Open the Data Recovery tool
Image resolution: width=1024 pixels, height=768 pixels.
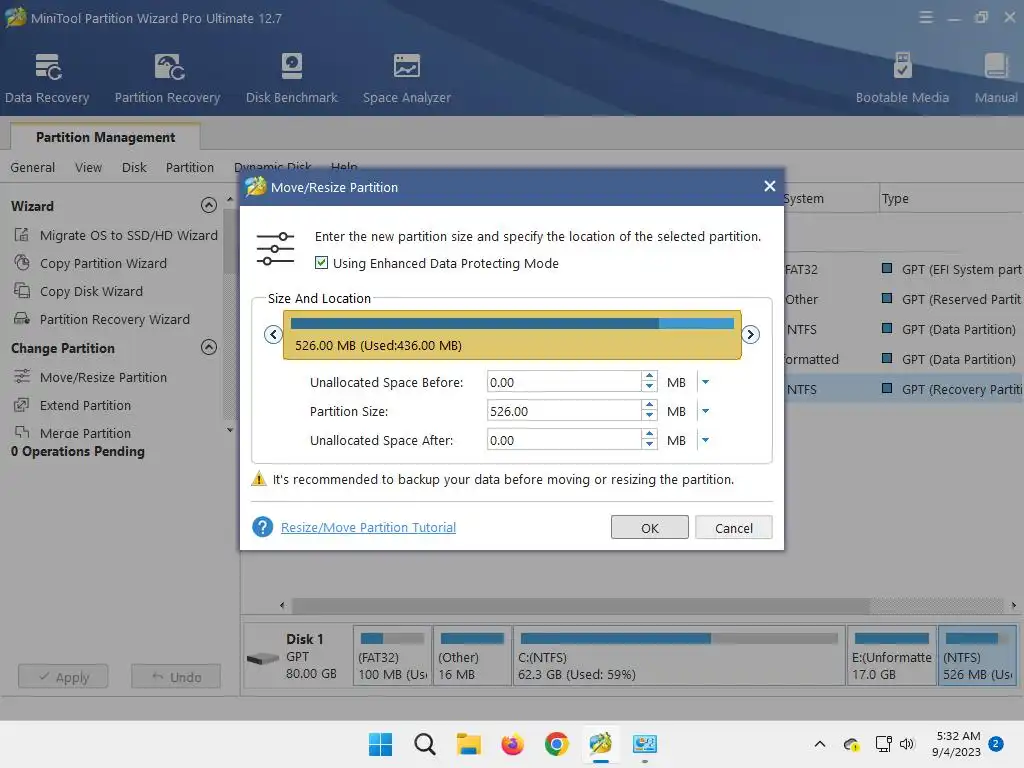coord(47,78)
